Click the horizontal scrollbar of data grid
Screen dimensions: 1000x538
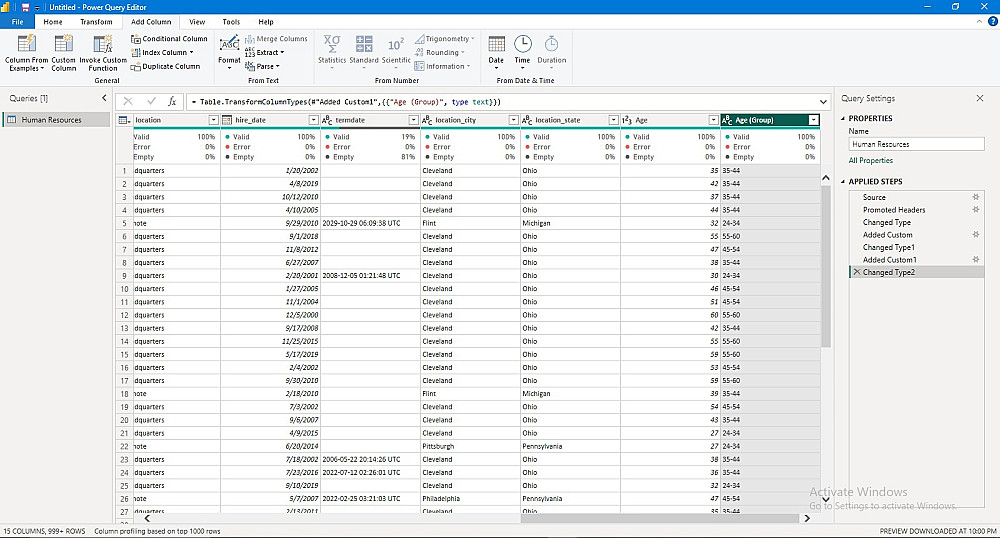(660, 518)
